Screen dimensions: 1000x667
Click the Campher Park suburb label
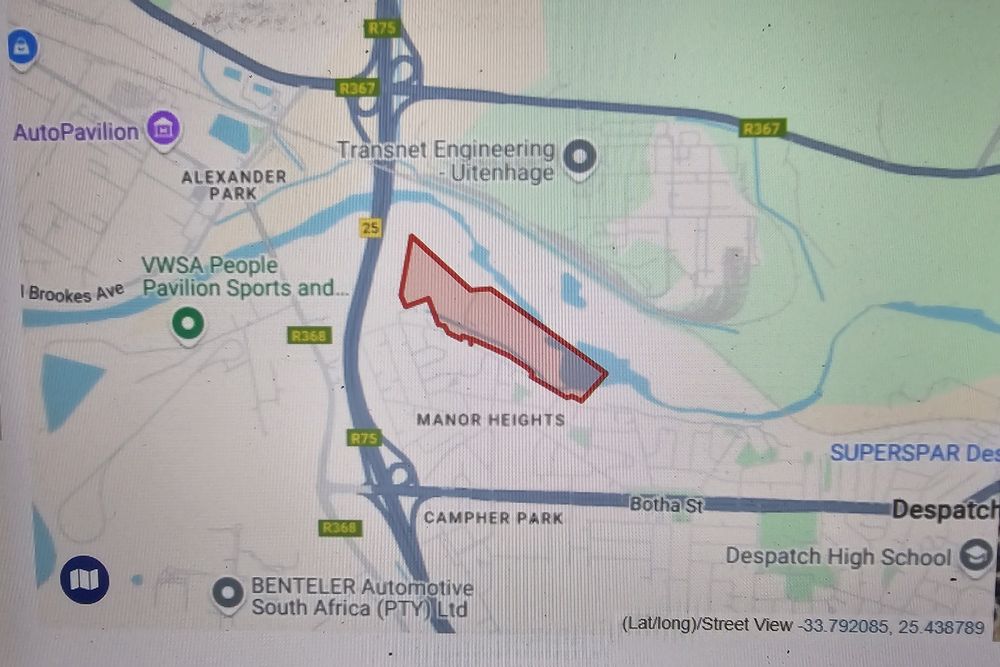tap(493, 518)
